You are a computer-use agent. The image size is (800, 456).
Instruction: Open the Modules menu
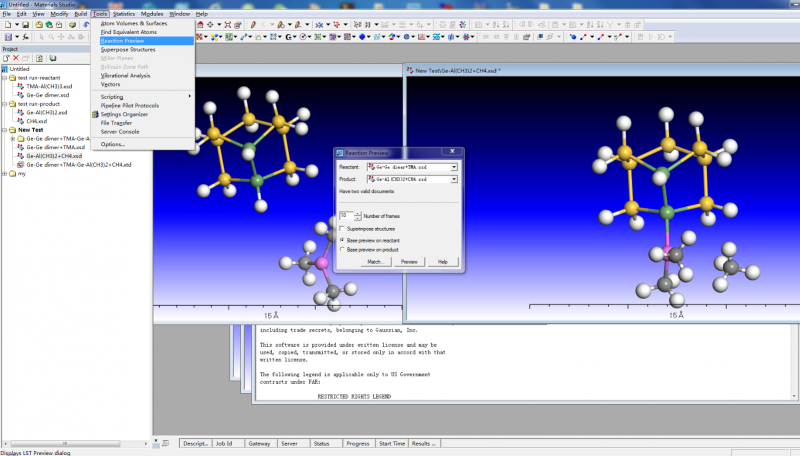[152, 14]
